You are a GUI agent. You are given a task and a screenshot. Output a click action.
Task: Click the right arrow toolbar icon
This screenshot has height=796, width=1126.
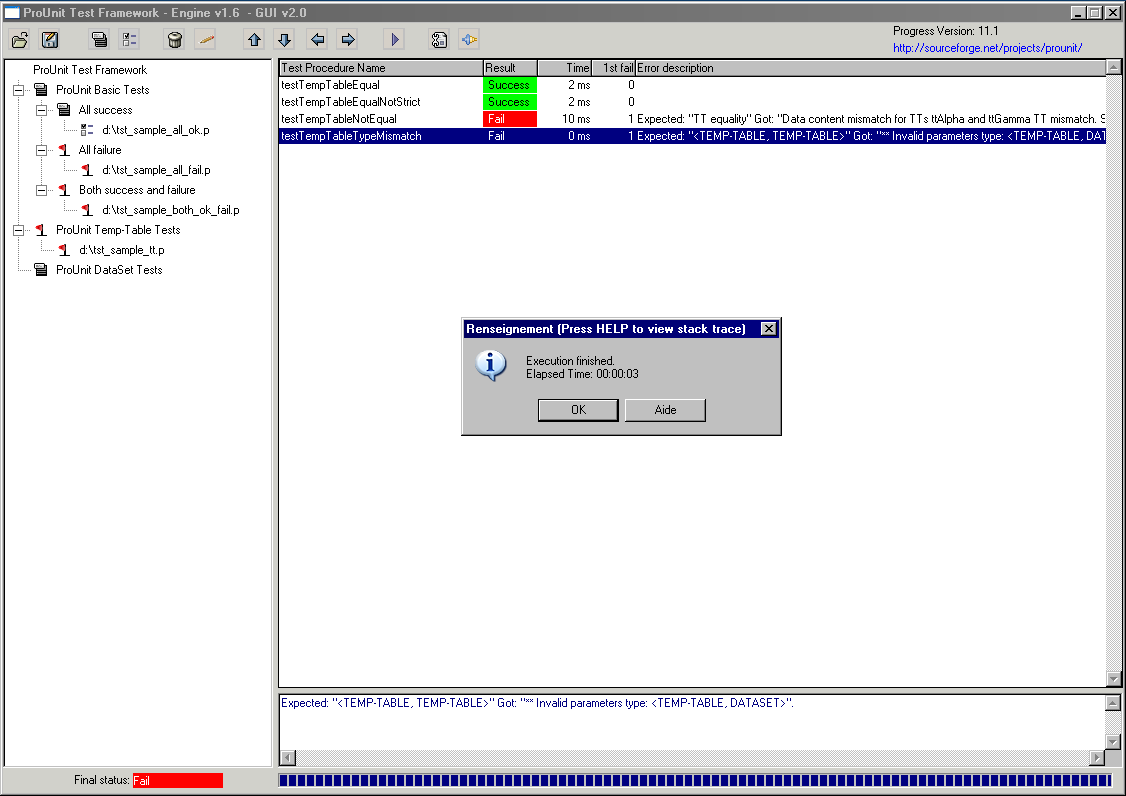348,40
